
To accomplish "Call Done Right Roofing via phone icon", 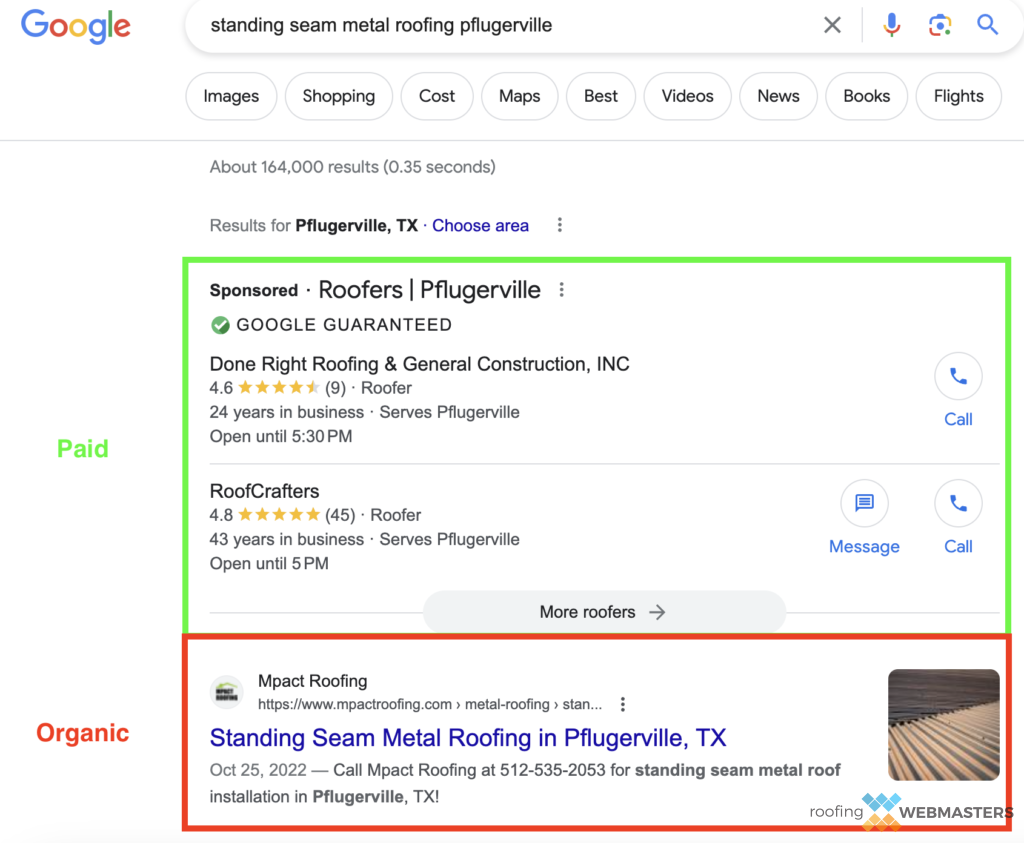I will [x=958, y=376].
